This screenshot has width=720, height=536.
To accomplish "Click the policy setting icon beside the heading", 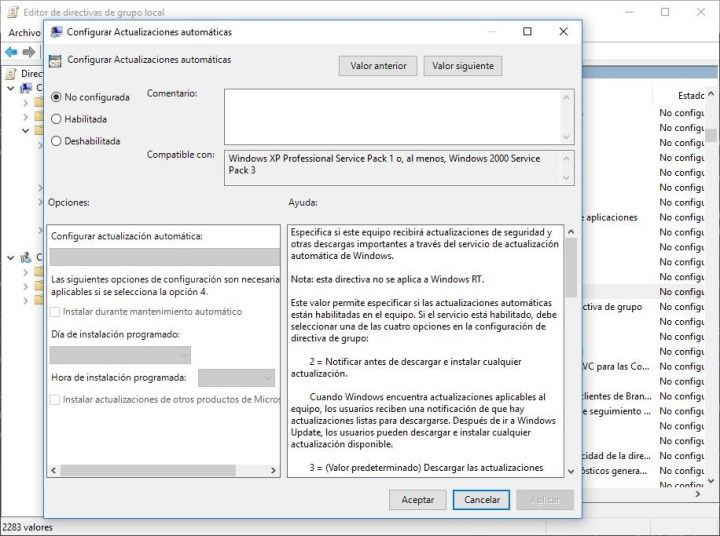I will (55, 61).
